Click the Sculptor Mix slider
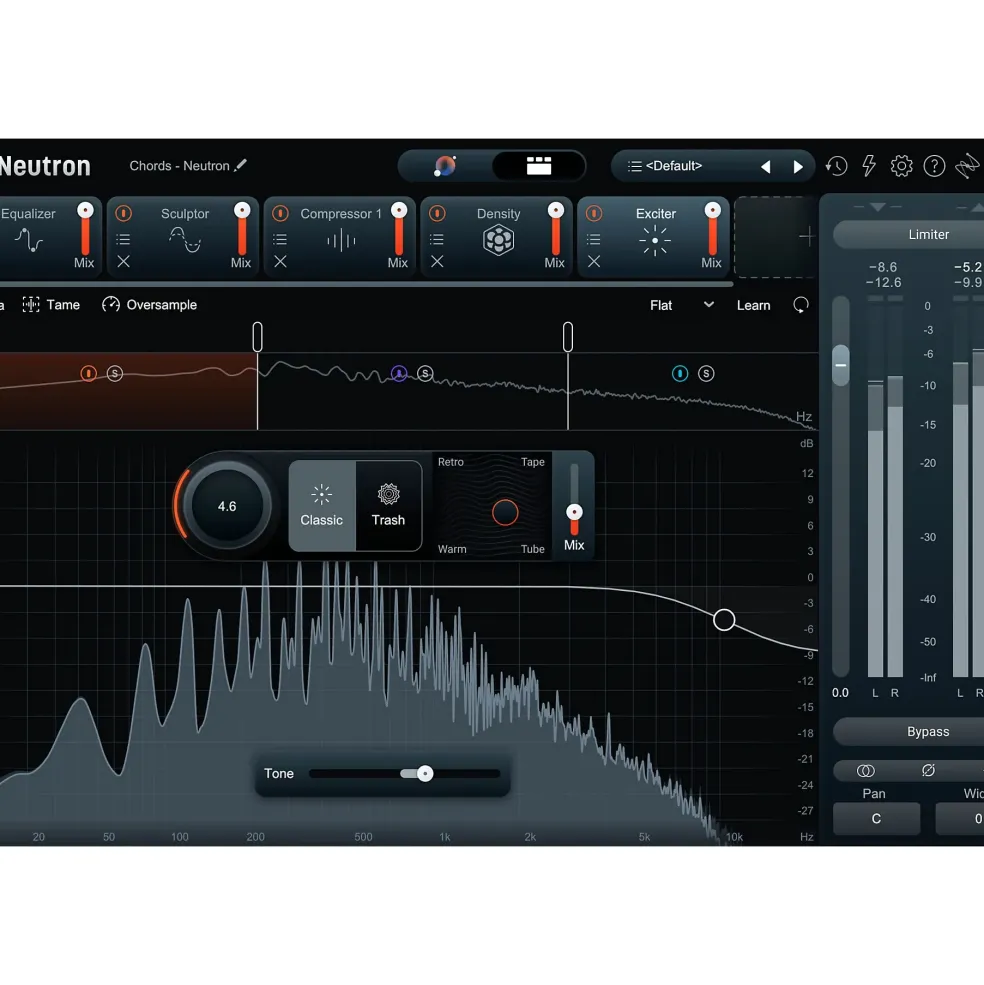 (242, 229)
